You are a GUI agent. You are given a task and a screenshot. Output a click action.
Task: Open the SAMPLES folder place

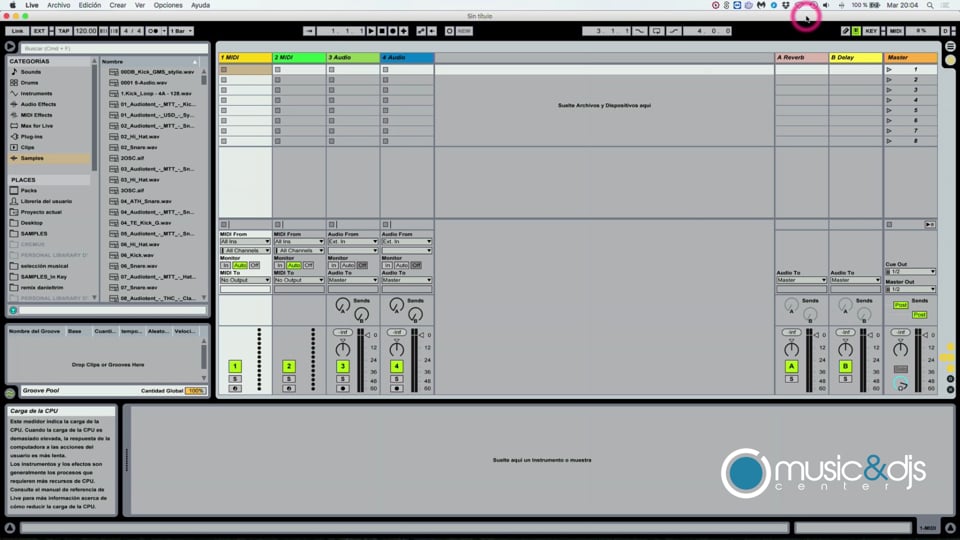click(34, 234)
